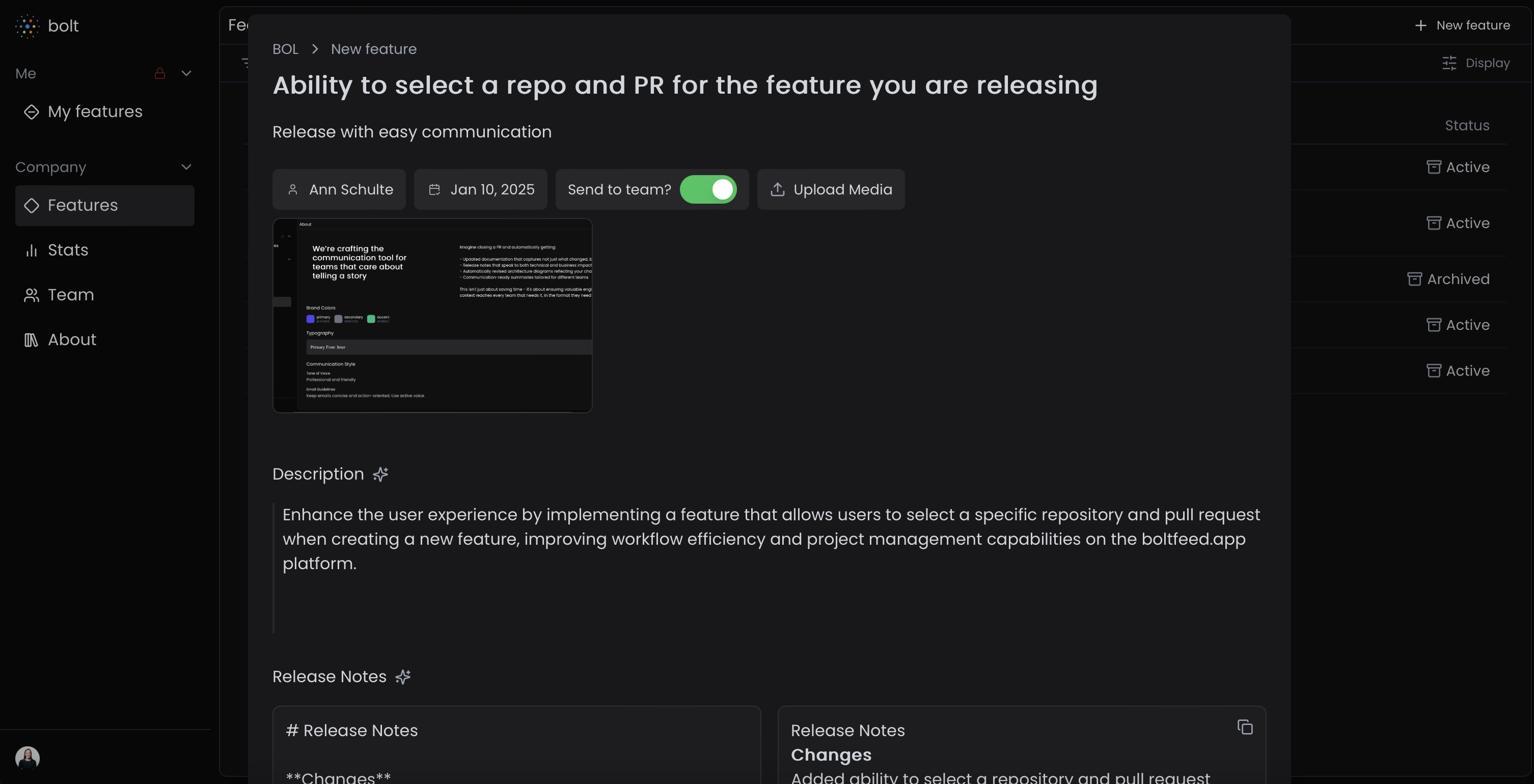This screenshot has height=784, width=1534.
Task: Collapse the Company section chevron
Action: [x=186, y=167]
